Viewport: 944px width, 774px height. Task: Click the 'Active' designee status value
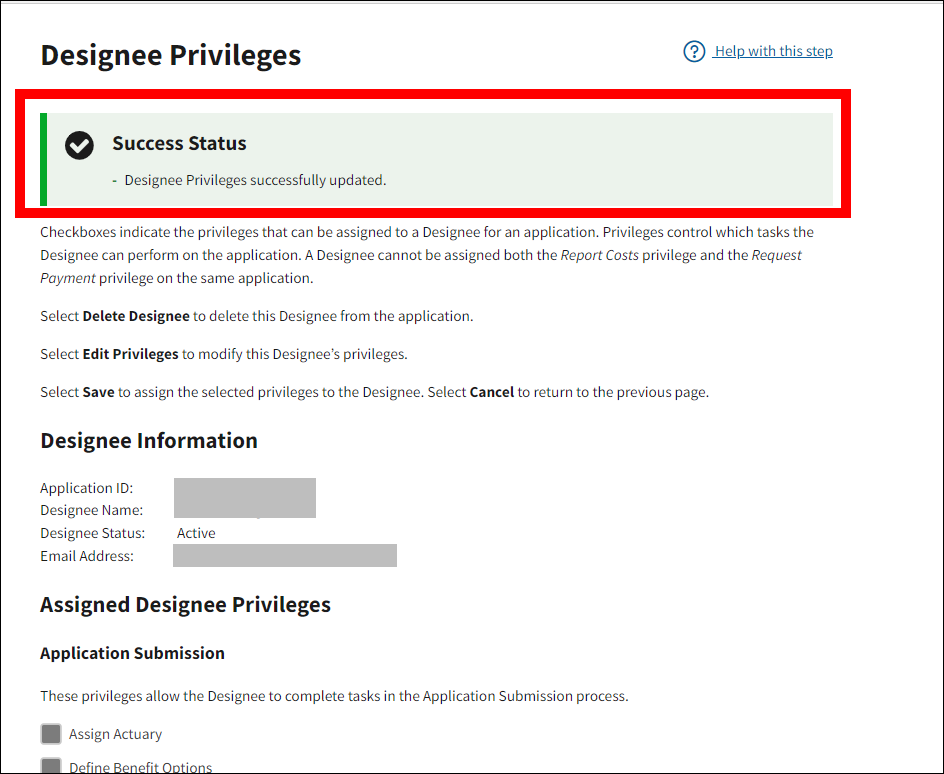[x=196, y=533]
